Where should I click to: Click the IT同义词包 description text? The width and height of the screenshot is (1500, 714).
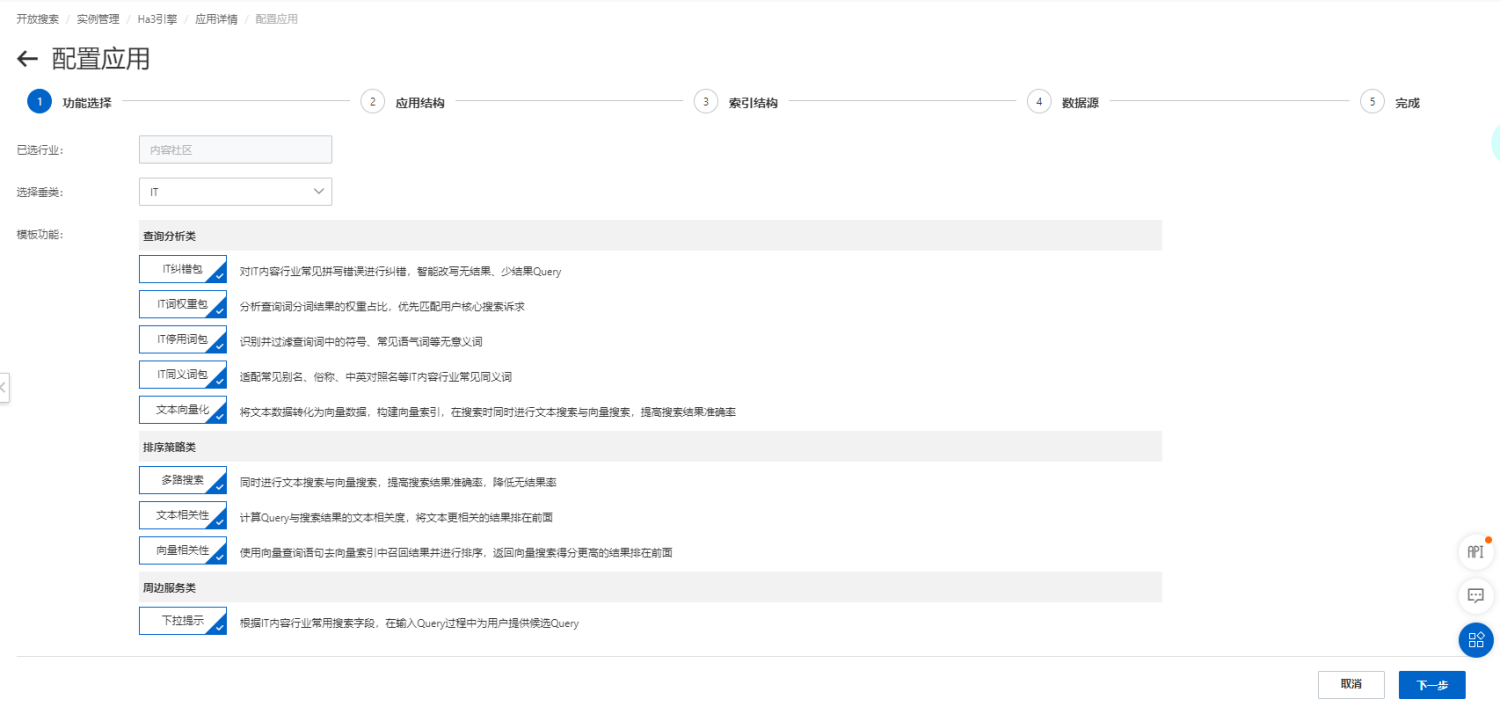(376, 377)
